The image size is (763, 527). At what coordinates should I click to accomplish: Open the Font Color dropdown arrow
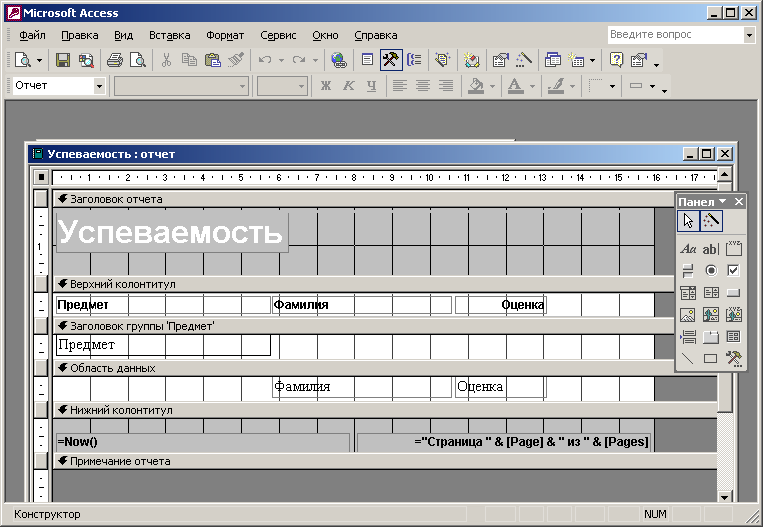(532, 86)
